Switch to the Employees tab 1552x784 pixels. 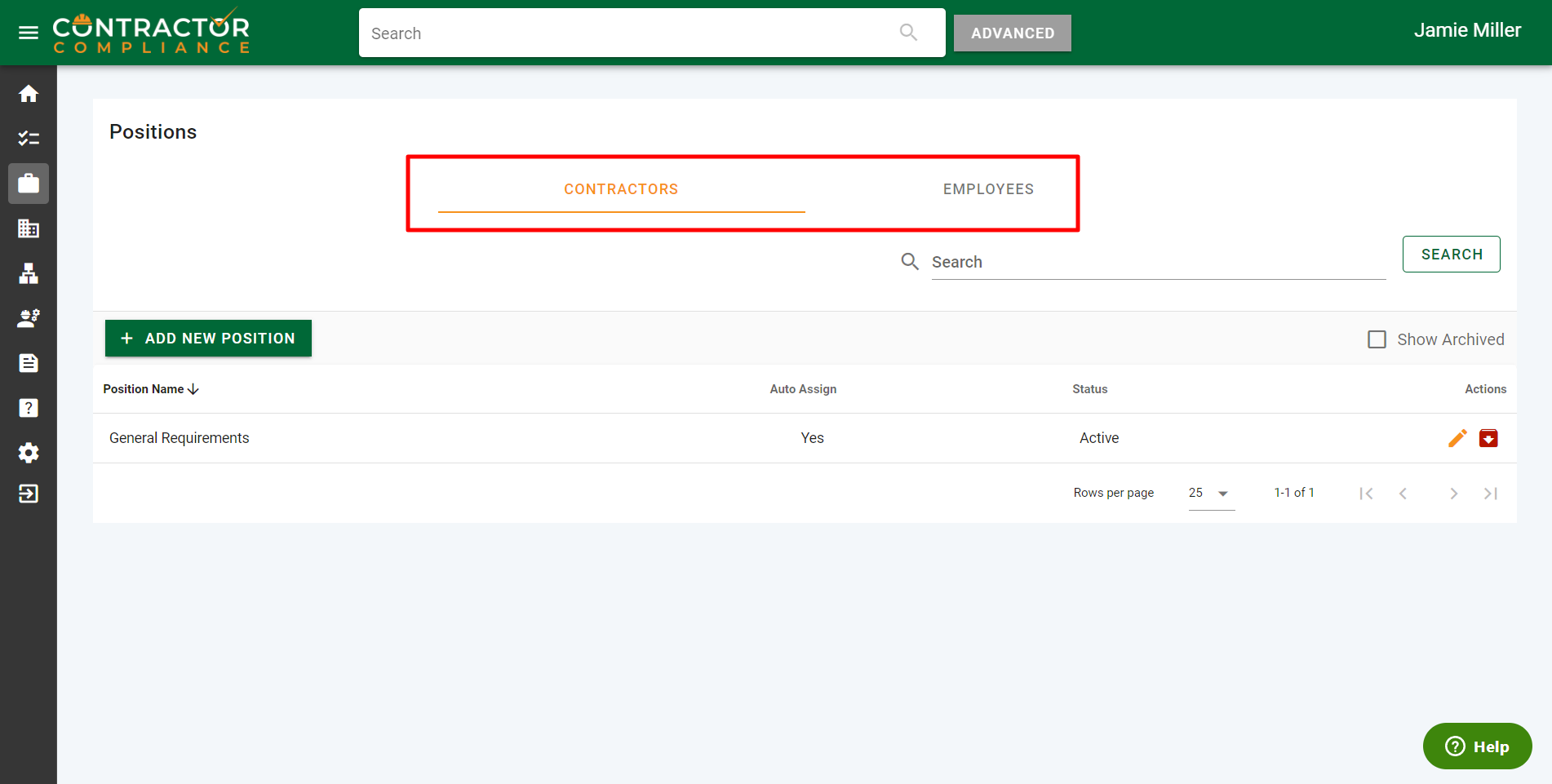point(988,189)
